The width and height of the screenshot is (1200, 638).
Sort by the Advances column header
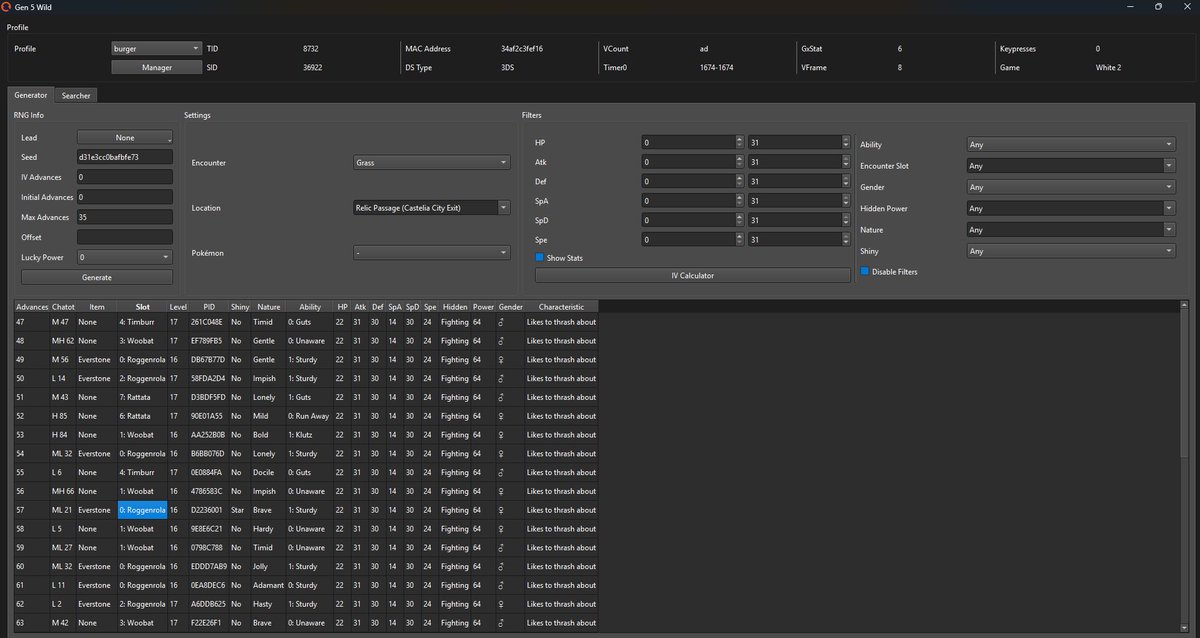pyautogui.click(x=32, y=306)
